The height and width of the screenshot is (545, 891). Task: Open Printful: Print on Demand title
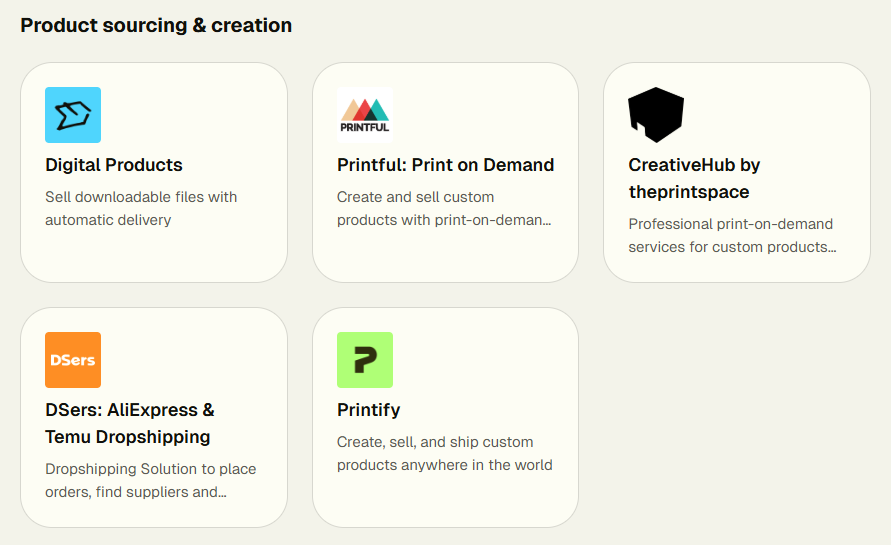445,165
